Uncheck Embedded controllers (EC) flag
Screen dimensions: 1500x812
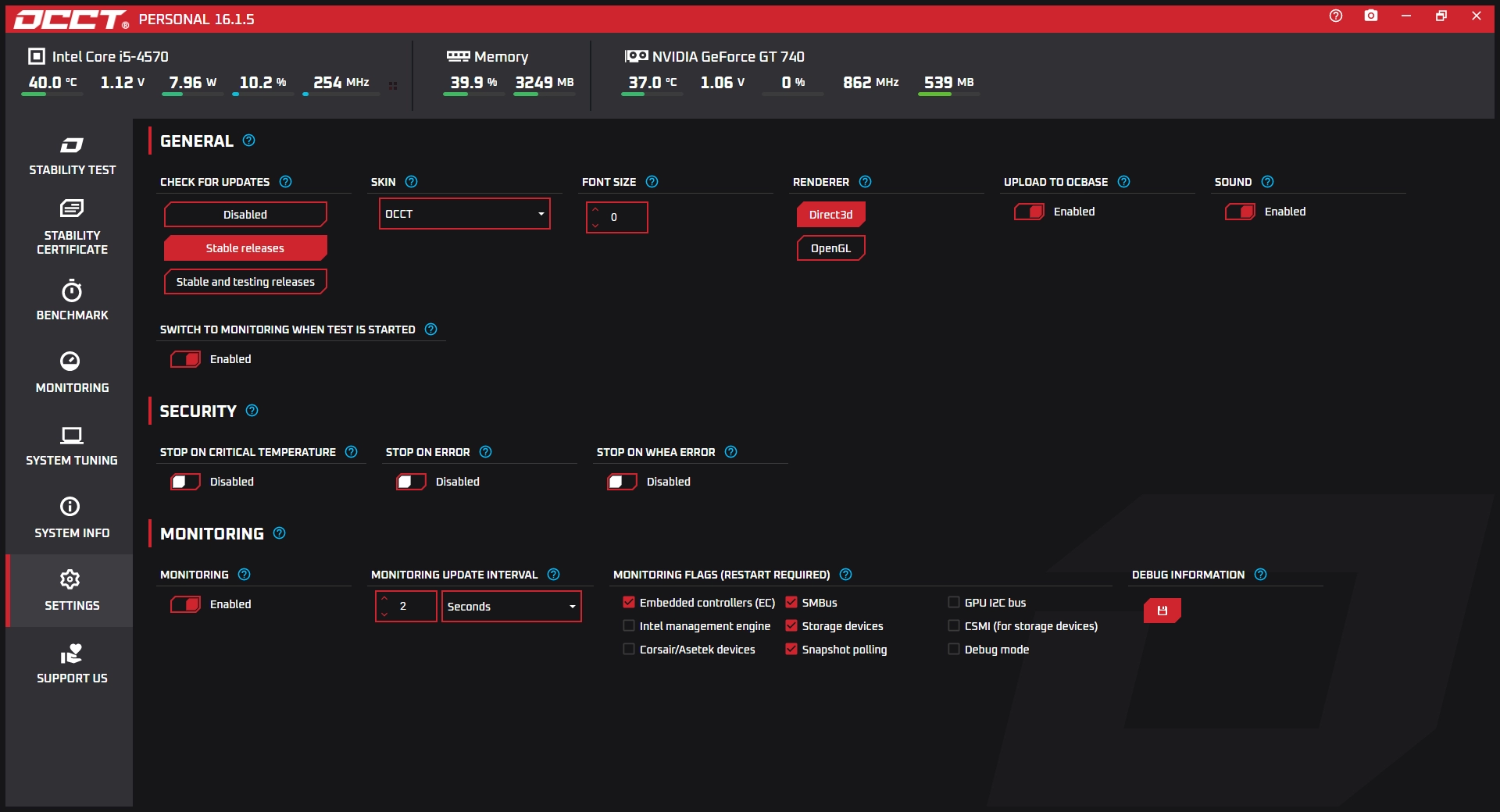629,603
